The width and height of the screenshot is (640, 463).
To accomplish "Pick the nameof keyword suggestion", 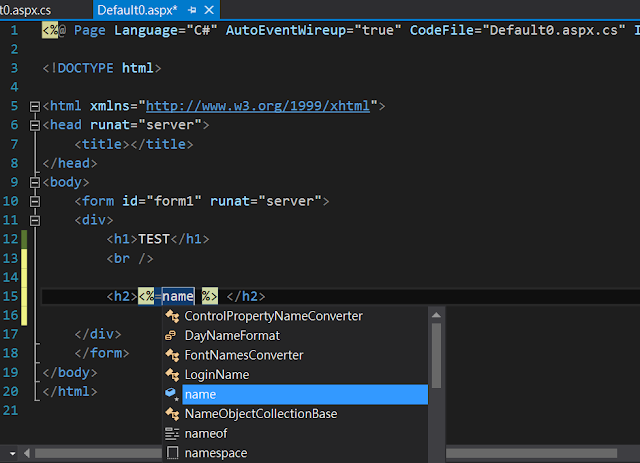I will [295, 434].
